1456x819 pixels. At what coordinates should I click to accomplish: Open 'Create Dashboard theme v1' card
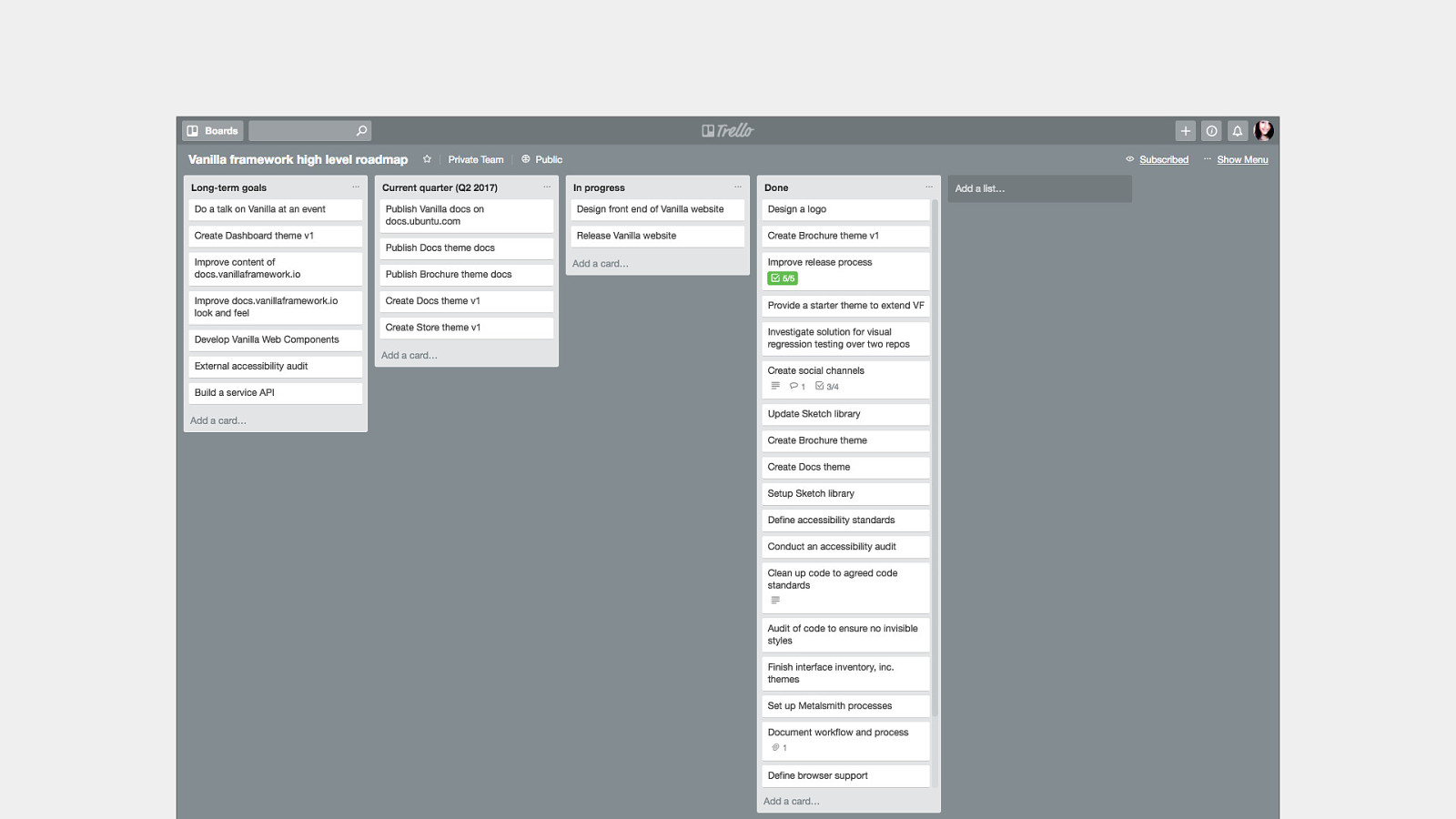[x=275, y=236]
